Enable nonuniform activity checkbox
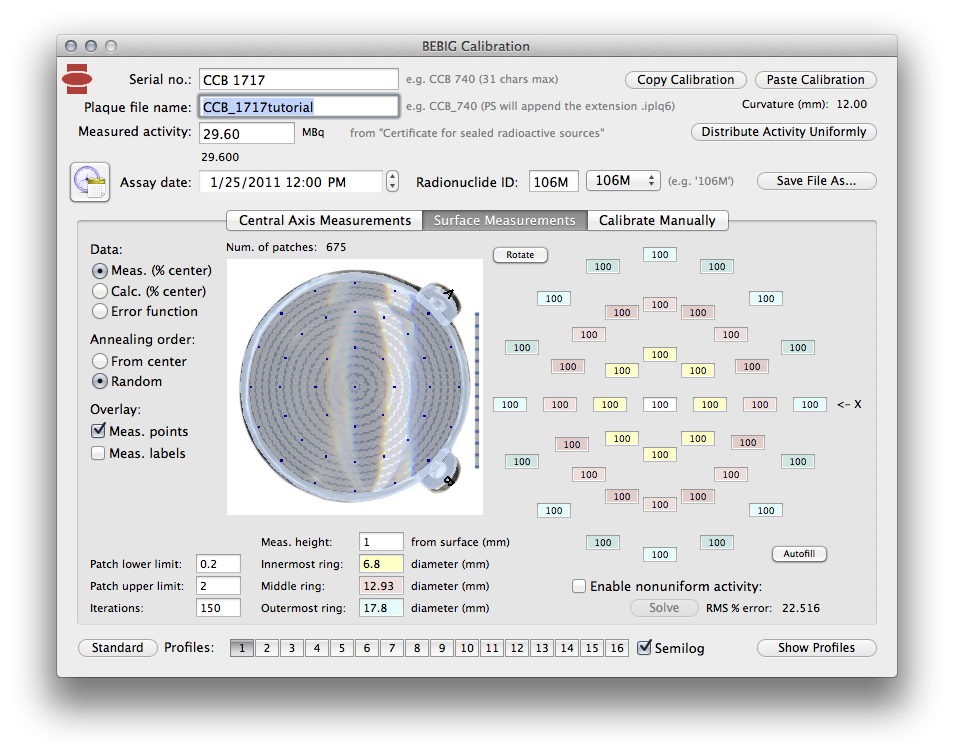 tap(579, 587)
